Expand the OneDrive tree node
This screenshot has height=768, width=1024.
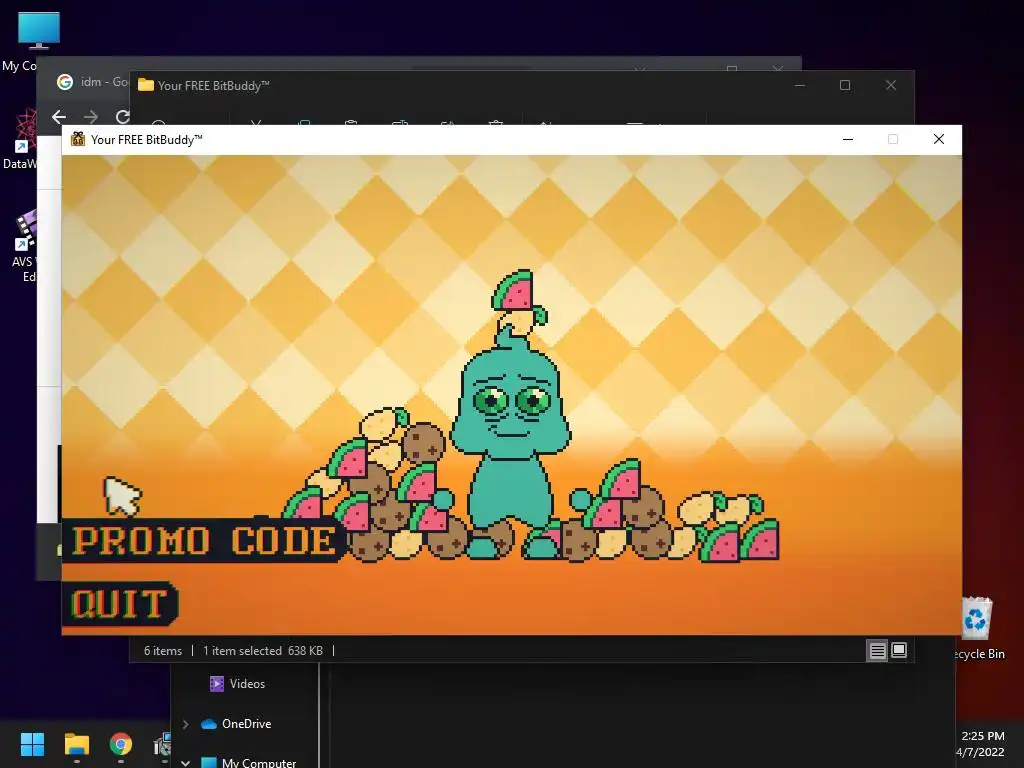[185, 724]
